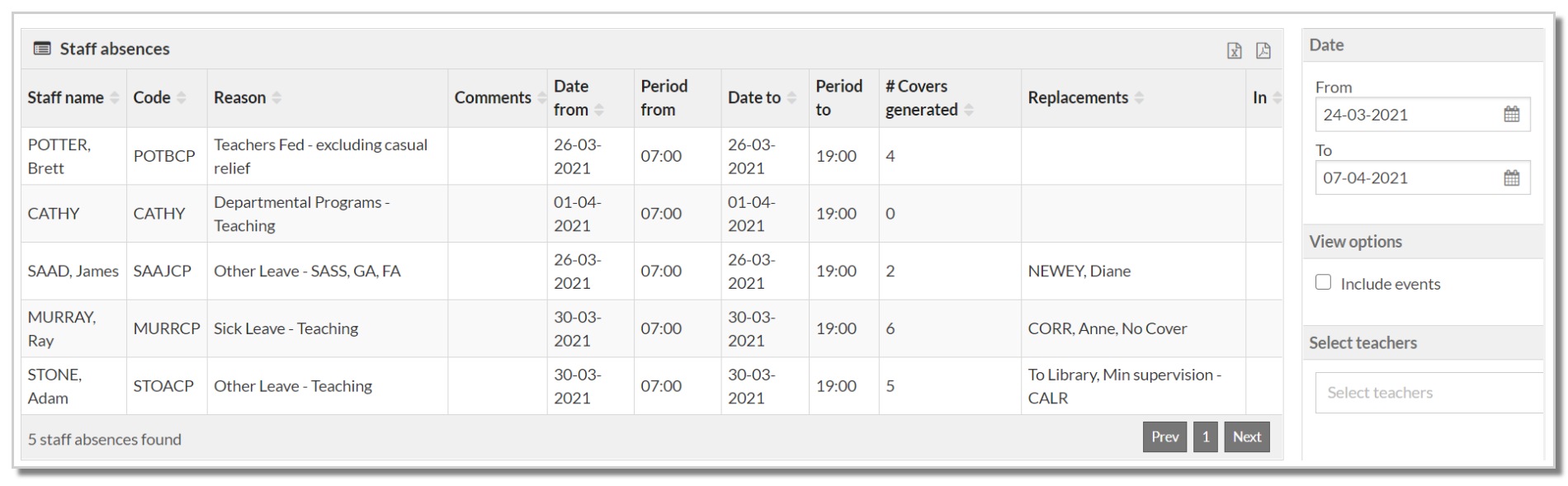Go to Prev page of absences

coord(1164,437)
